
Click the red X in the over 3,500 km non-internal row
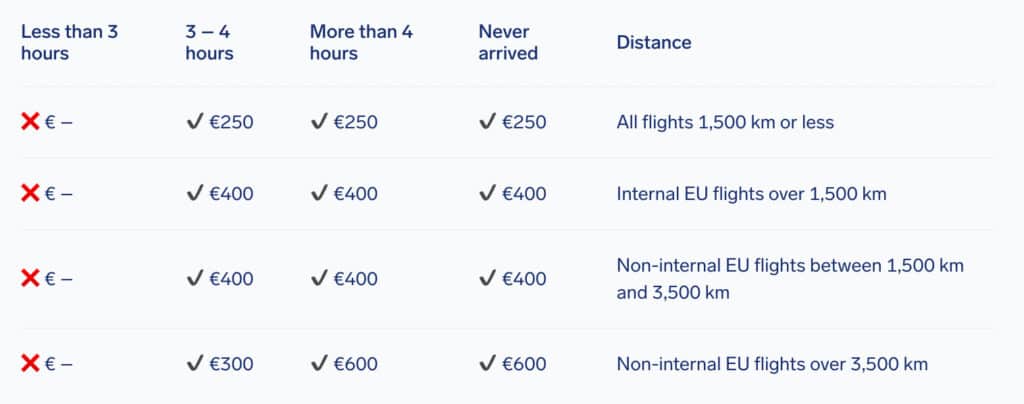tap(30, 364)
